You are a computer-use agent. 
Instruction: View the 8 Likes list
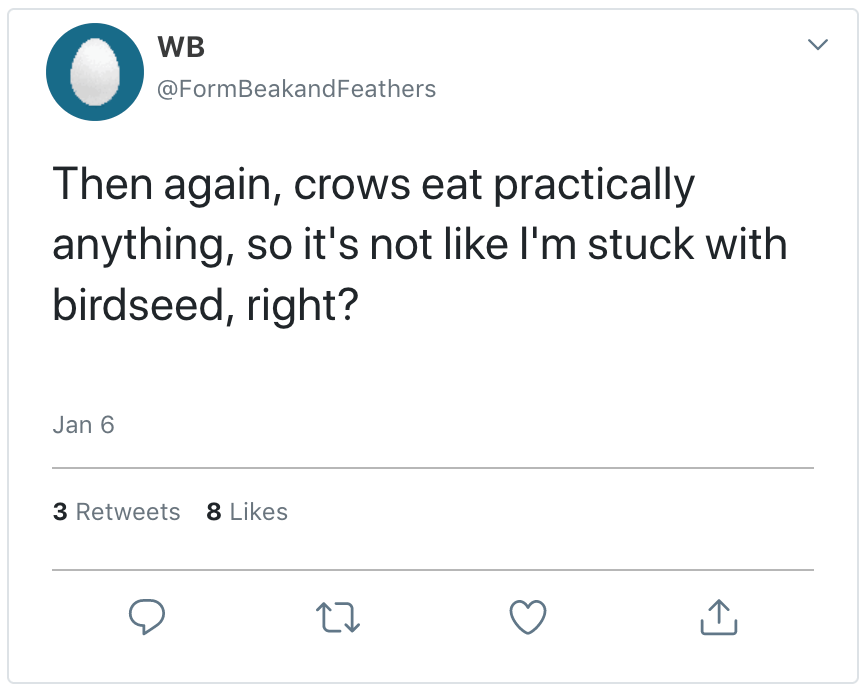(x=246, y=512)
